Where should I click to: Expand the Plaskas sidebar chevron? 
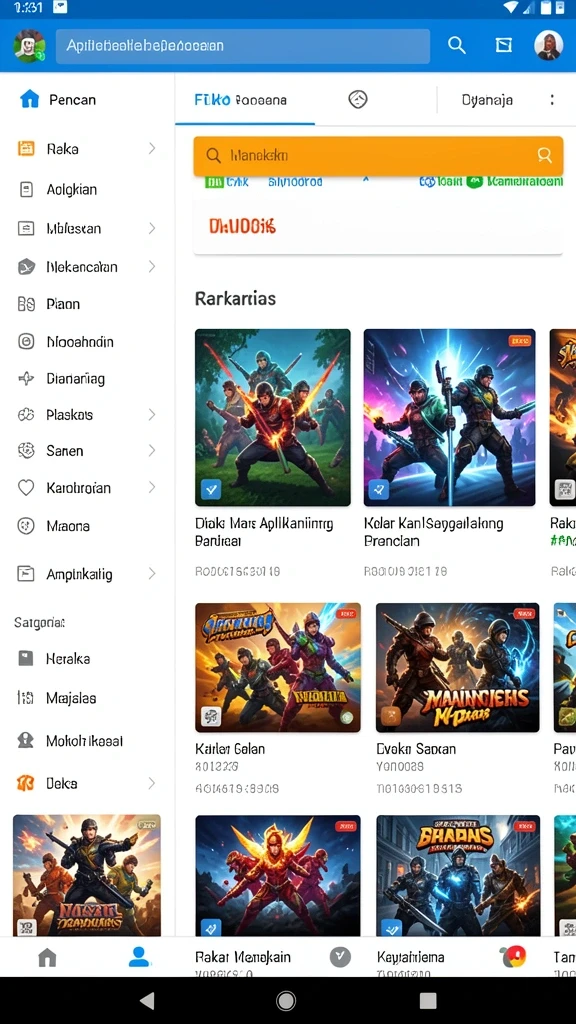152,415
